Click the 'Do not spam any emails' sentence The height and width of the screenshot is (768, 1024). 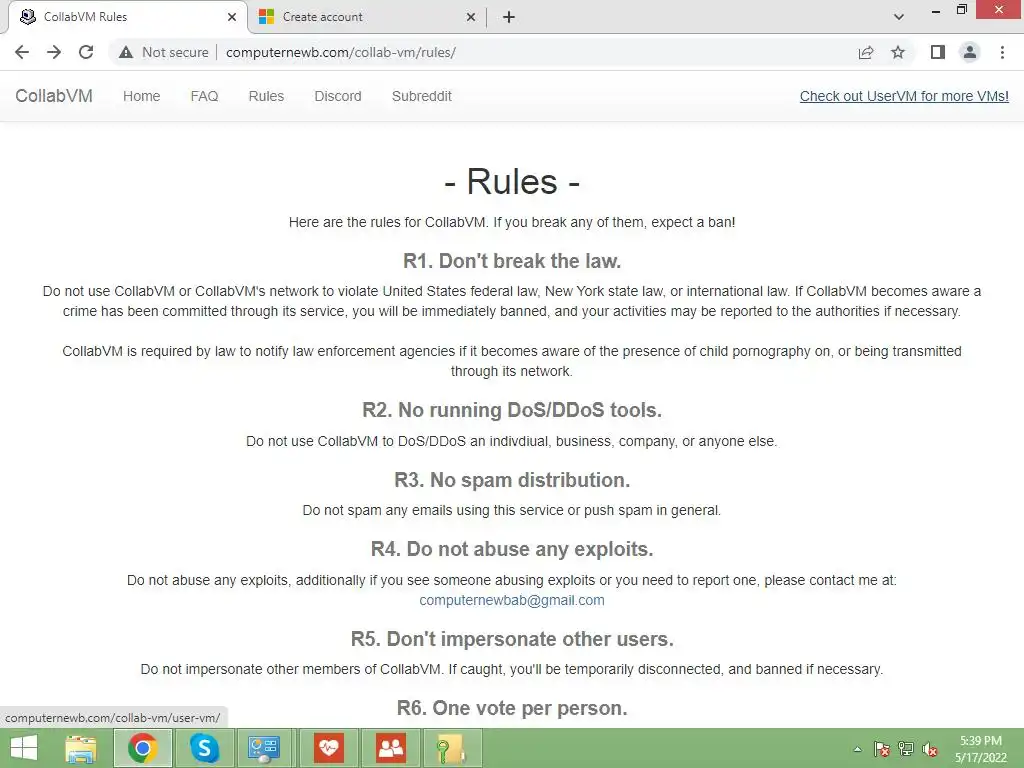click(512, 510)
